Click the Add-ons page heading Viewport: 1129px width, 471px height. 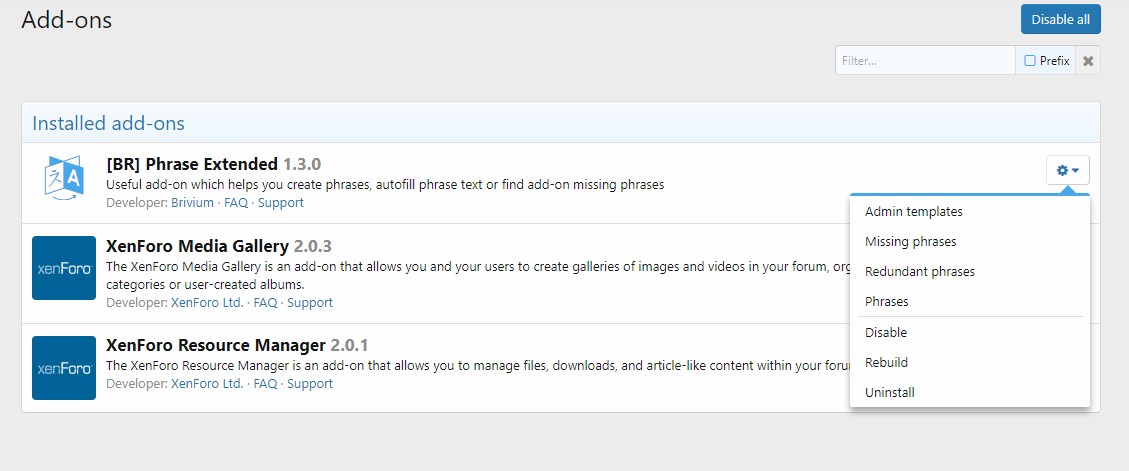(x=67, y=19)
